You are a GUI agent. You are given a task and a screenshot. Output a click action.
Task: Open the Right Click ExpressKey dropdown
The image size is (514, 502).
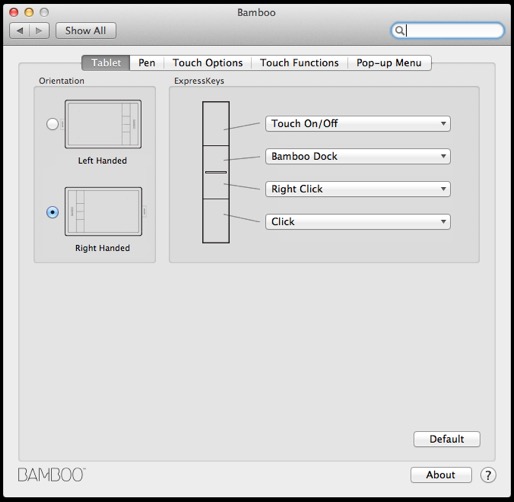coord(358,189)
